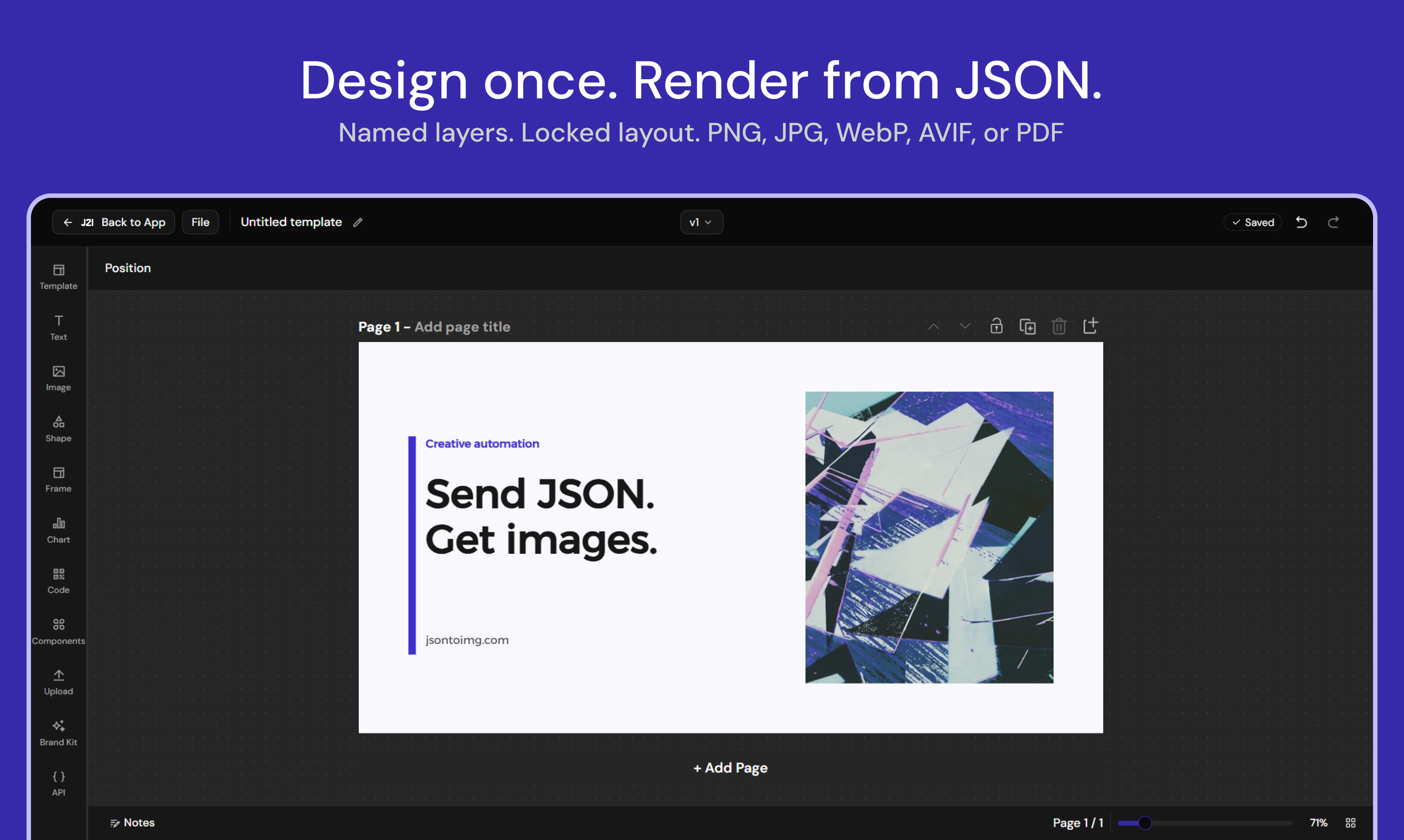Screen dimensions: 1404x840
Task: Move page down with chevron
Action: tap(965, 326)
